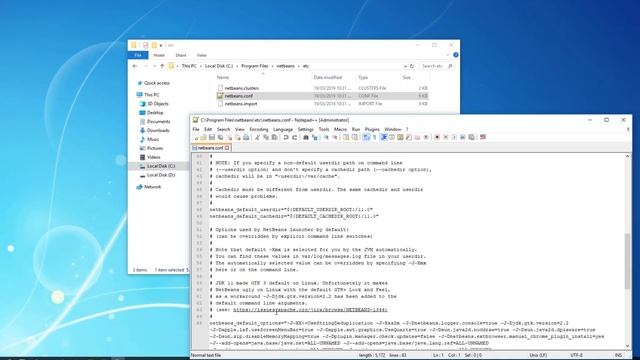Click the Save recorded macro icon

(471, 138)
